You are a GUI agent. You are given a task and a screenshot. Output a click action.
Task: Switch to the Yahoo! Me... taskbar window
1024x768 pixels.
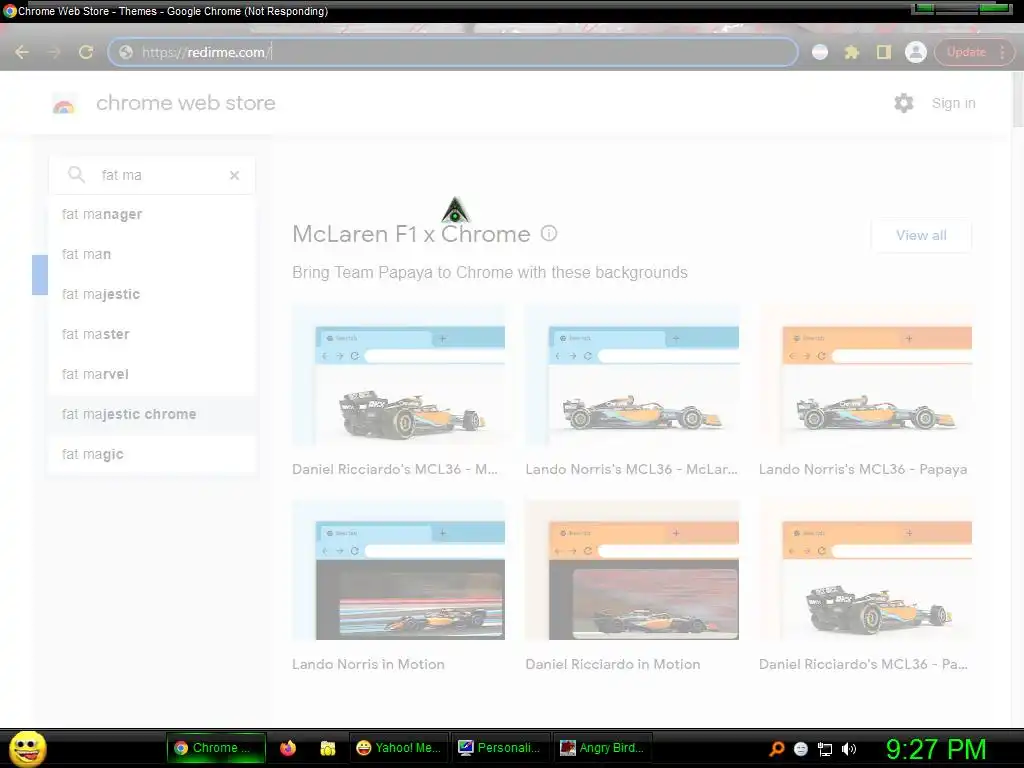(x=398, y=748)
